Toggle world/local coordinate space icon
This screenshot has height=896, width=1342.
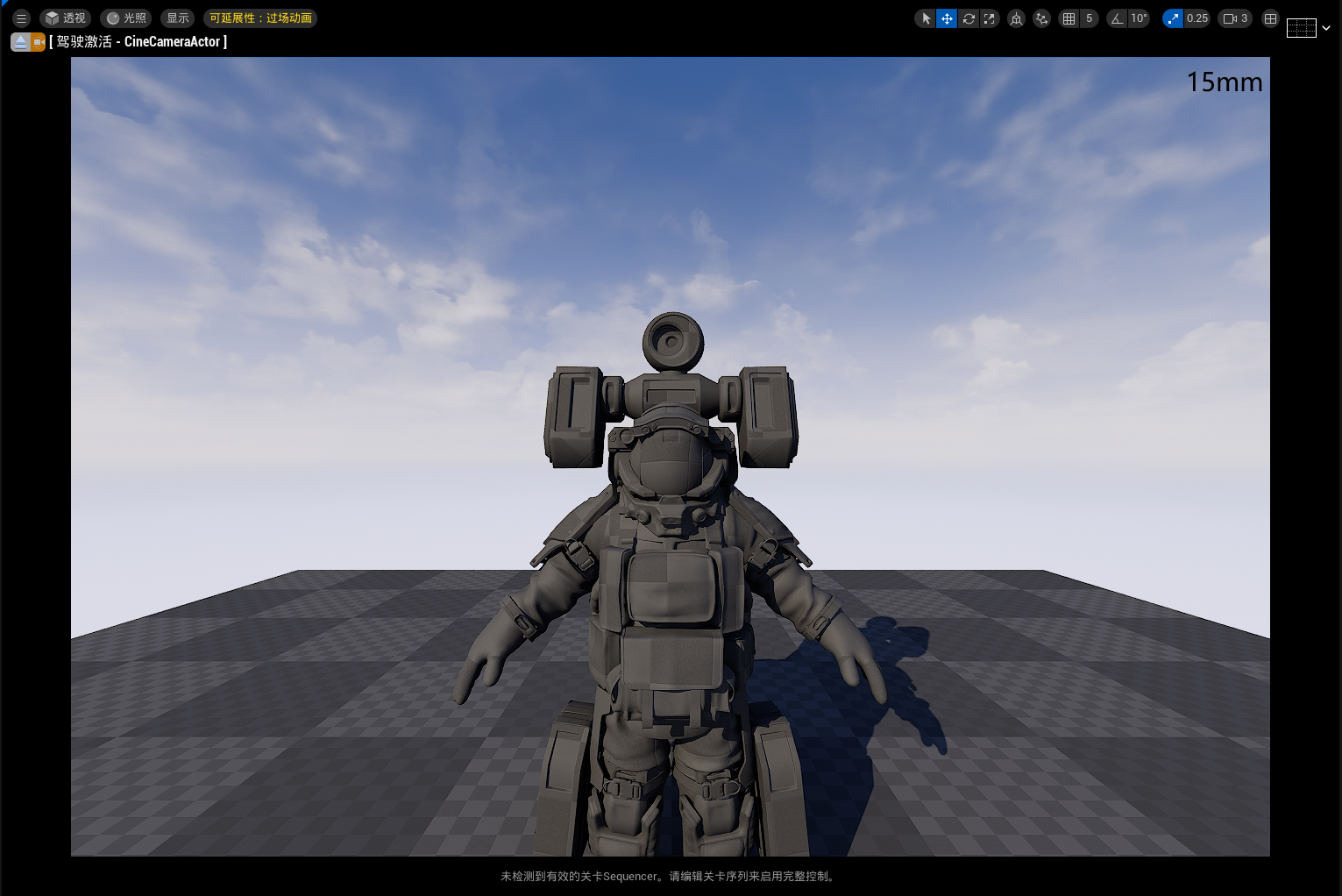tap(1016, 18)
